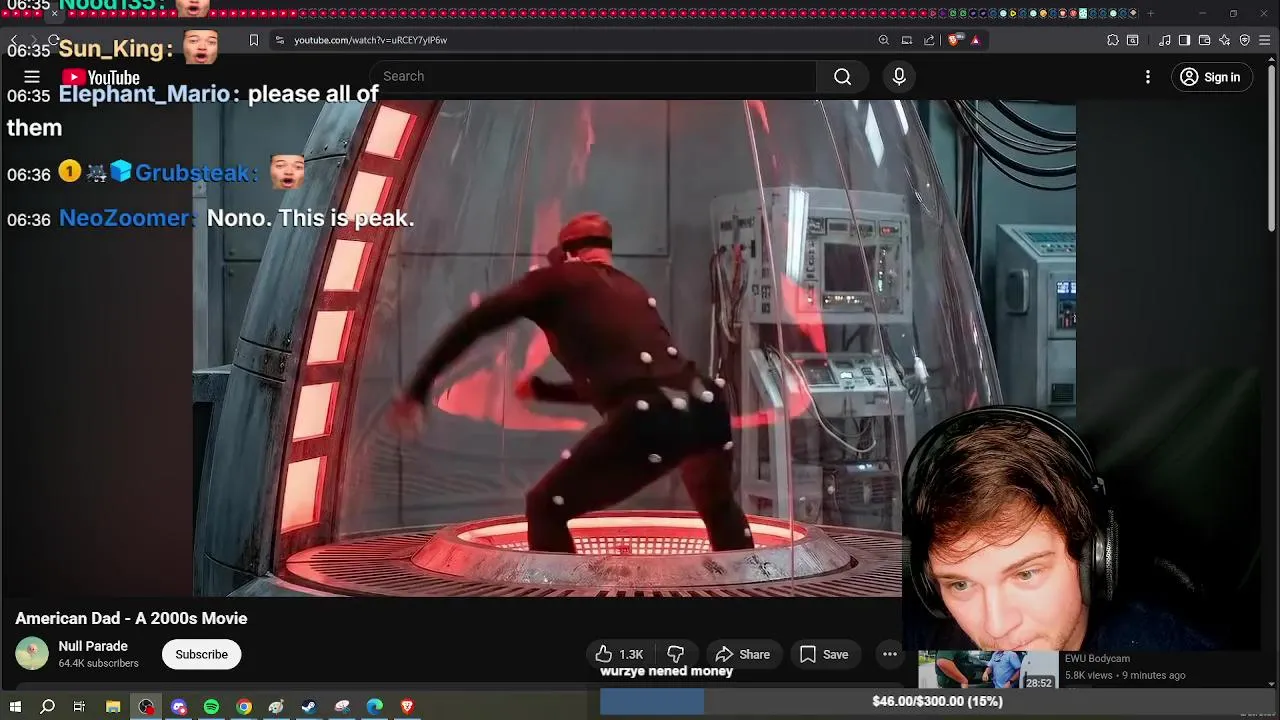Click the NeoZoomer chat username
1280x720 pixels.
[x=126, y=218]
